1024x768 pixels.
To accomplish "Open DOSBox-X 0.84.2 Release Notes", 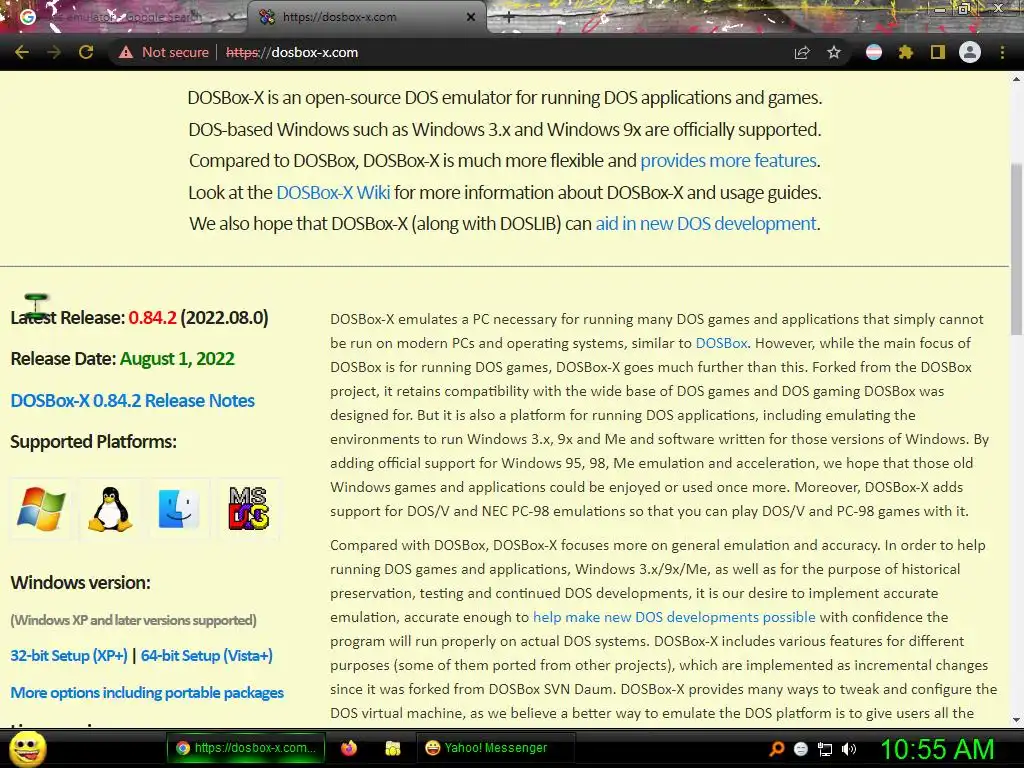I will (133, 400).
